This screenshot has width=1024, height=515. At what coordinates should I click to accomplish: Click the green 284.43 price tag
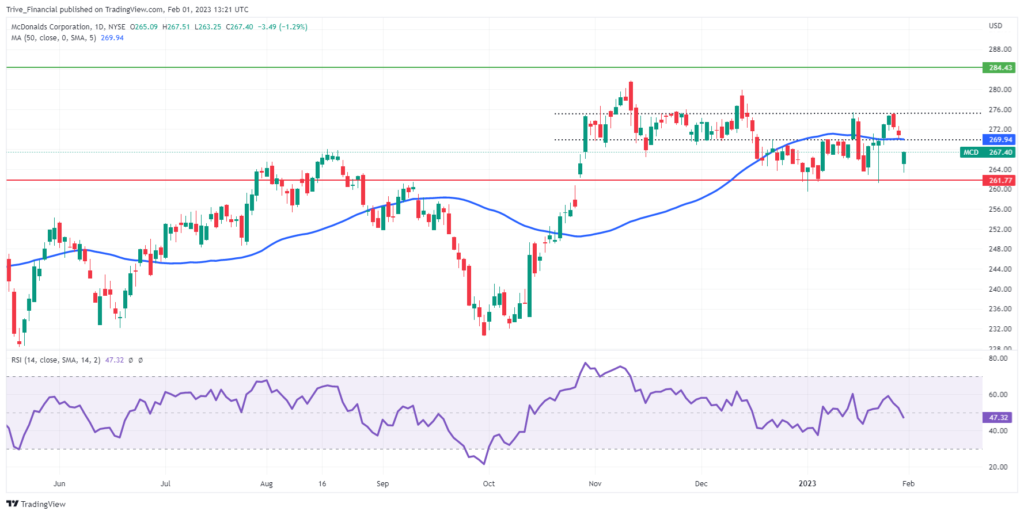[x=997, y=67]
